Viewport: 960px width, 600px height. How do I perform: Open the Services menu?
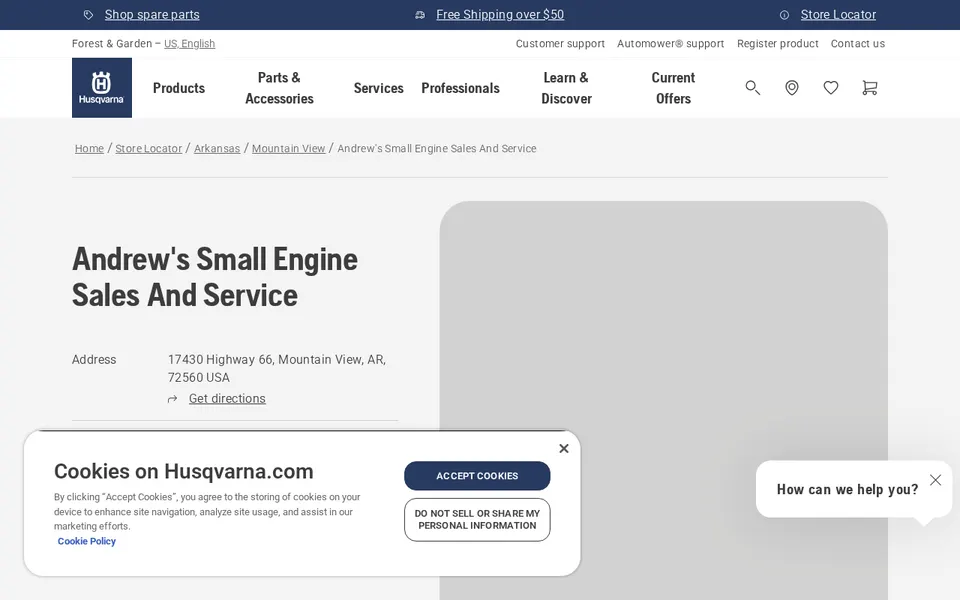coord(378,88)
